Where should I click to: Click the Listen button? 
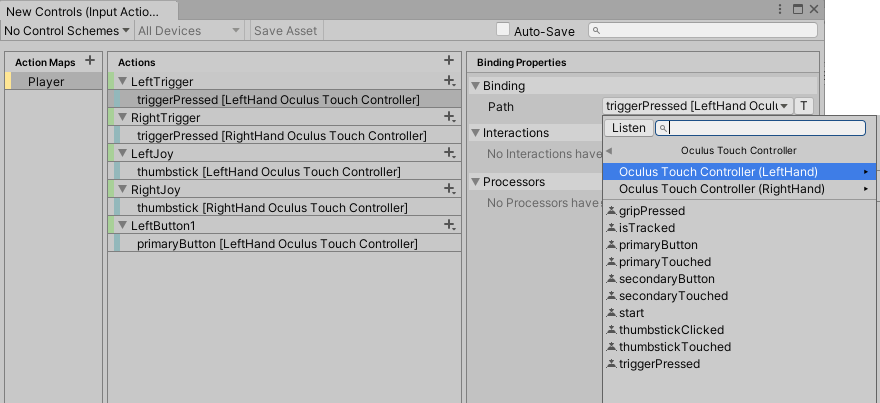(x=628, y=128)
